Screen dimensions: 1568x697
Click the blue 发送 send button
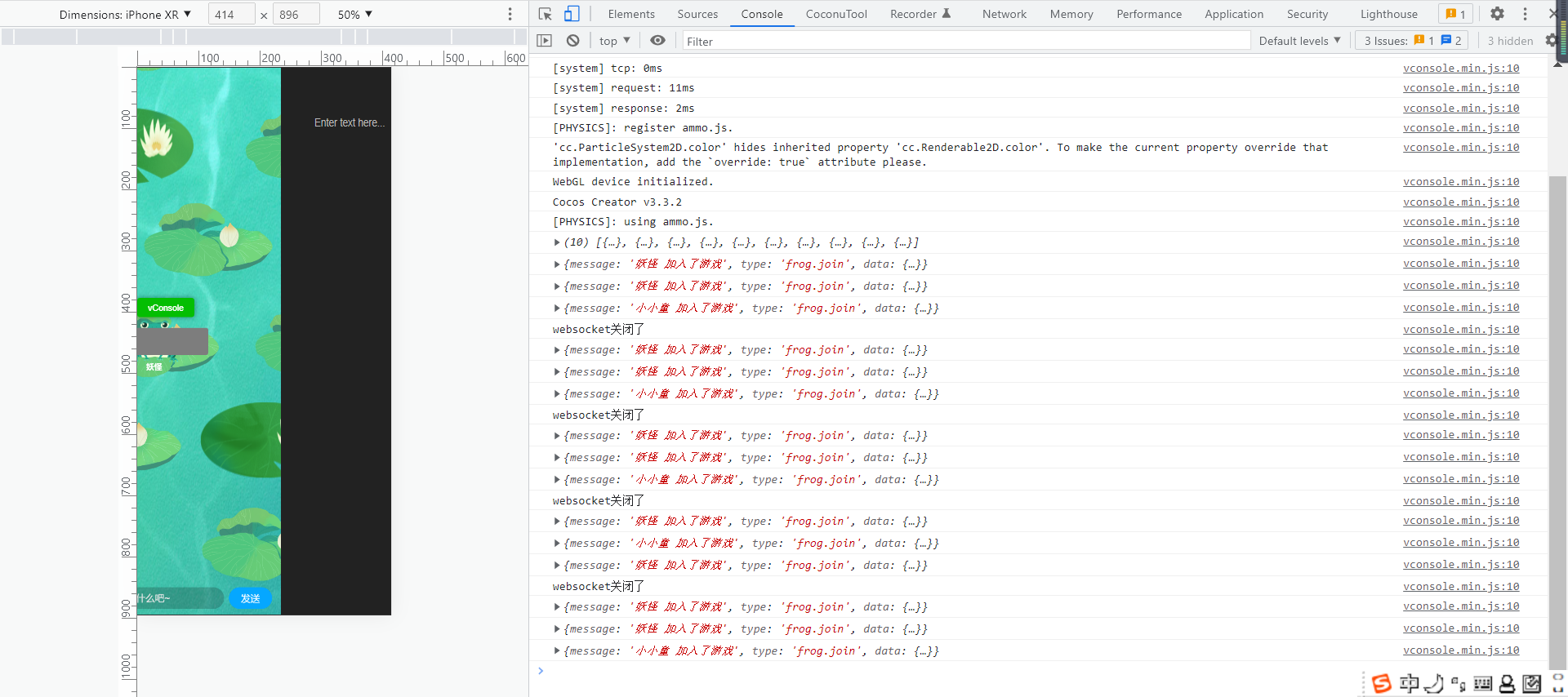click(x=250, y=598)
